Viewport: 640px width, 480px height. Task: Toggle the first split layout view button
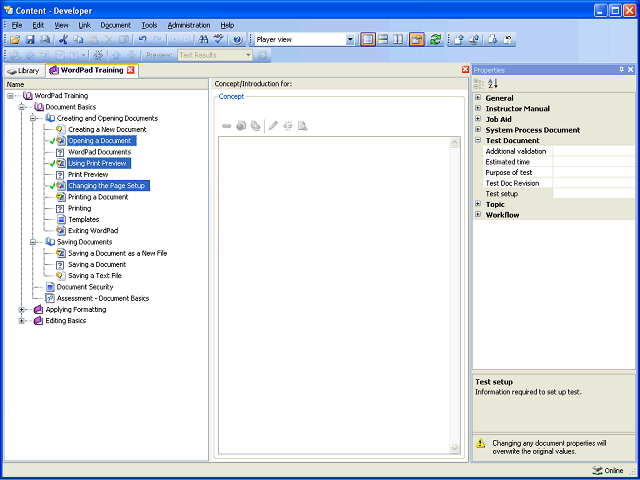368,40
